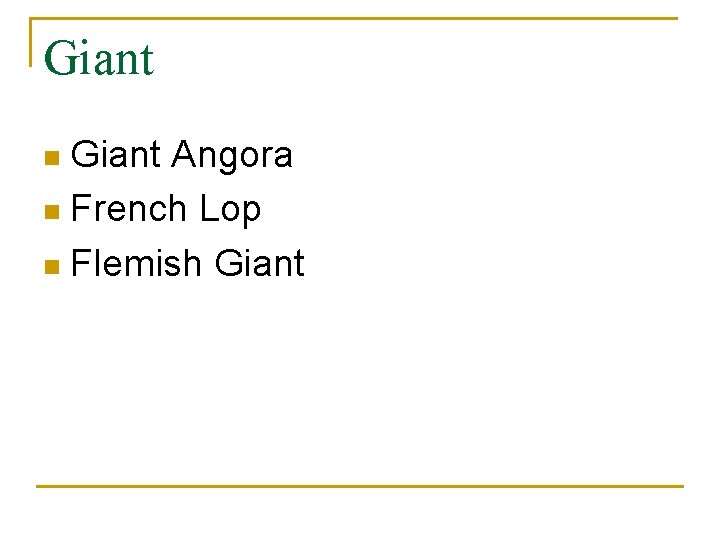Click the corner where the gold title lines meet

click(x=32, y=19)
